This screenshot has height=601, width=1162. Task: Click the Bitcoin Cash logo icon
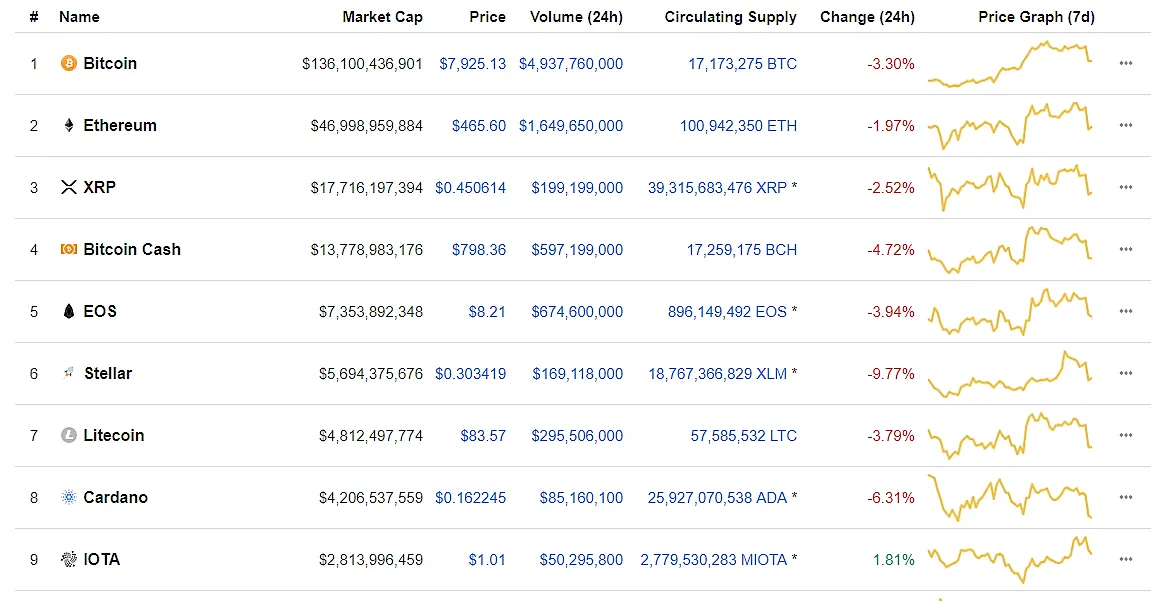pyautogui.click(x=68, y=250)
